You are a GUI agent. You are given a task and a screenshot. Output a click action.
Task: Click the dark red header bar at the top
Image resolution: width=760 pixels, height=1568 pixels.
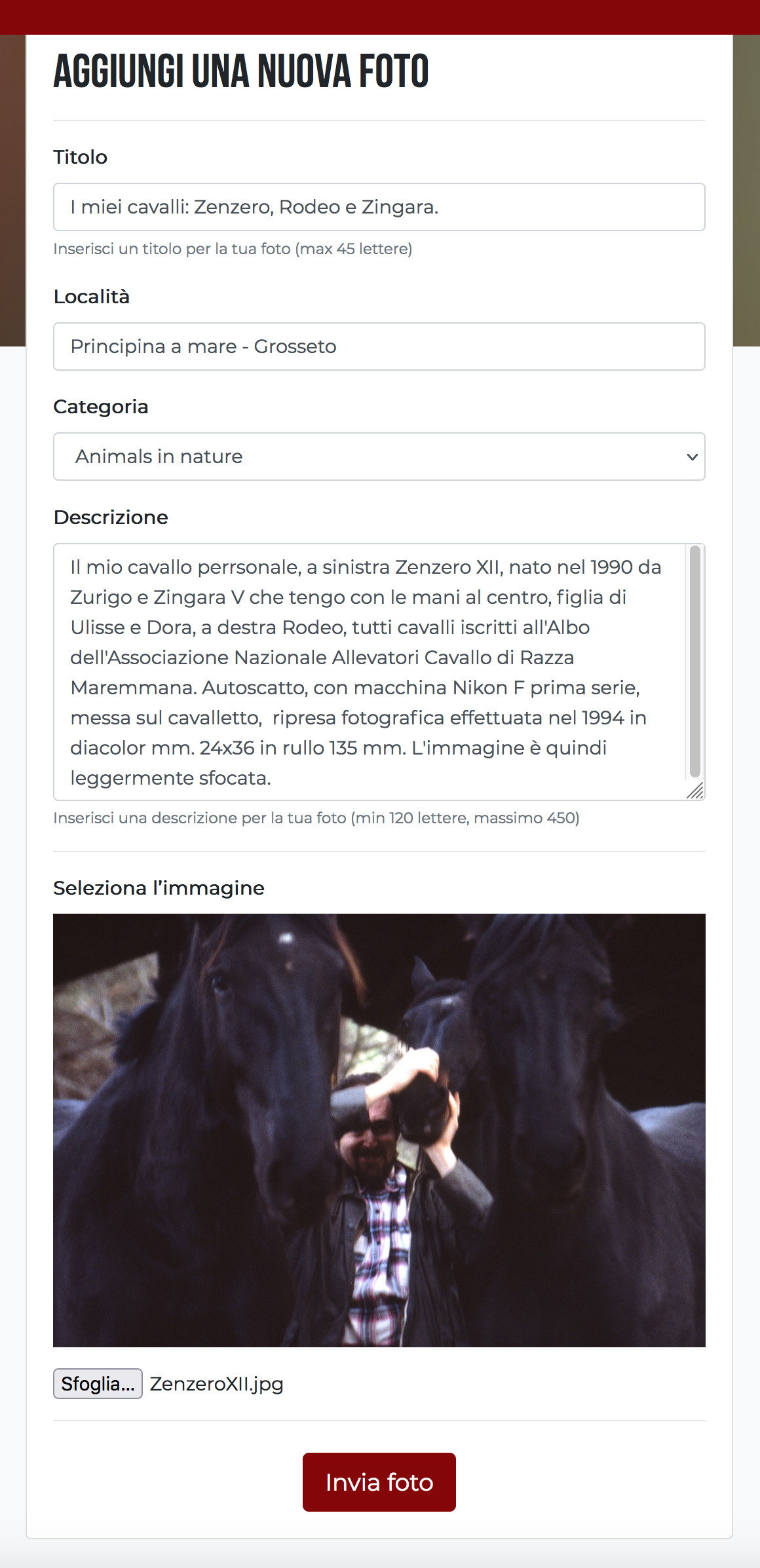coord(380,17)
